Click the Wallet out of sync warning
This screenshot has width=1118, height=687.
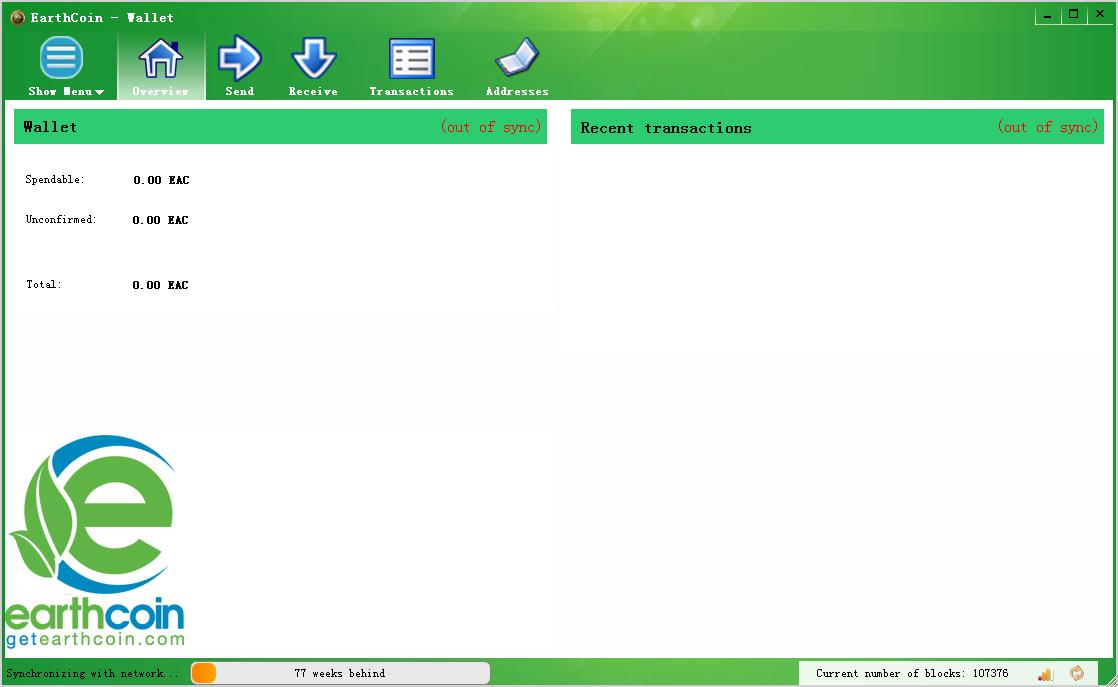point(491,127)
